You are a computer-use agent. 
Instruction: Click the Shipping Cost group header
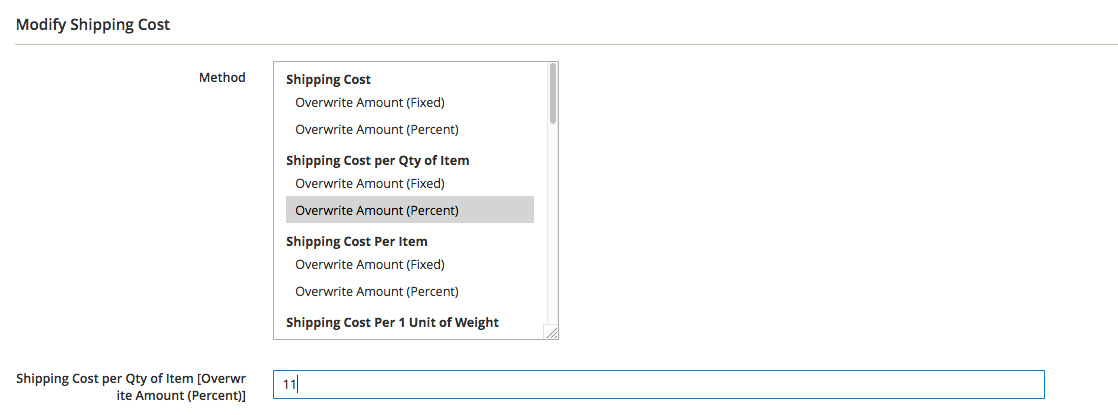pos(328,79)
